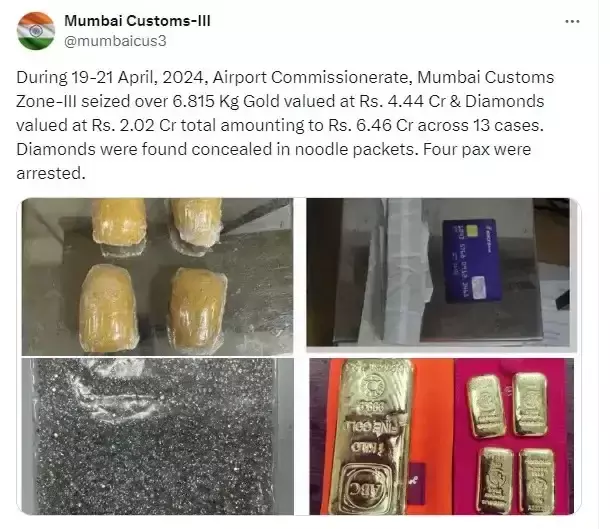This screenshot has width=610, height=529.
Task: Click the word "arrested." ending the tweet
Action: [x=51, y=173]
